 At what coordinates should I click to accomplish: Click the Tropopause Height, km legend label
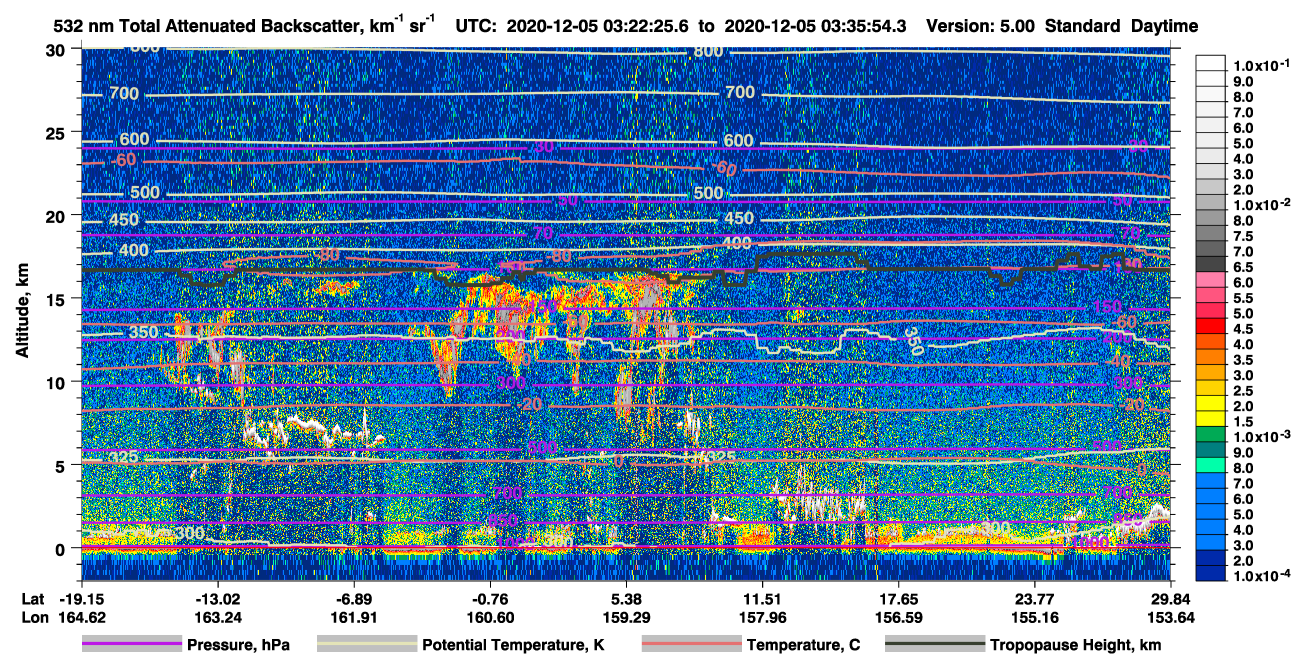pyautogui.click(x=1075, y=645)
